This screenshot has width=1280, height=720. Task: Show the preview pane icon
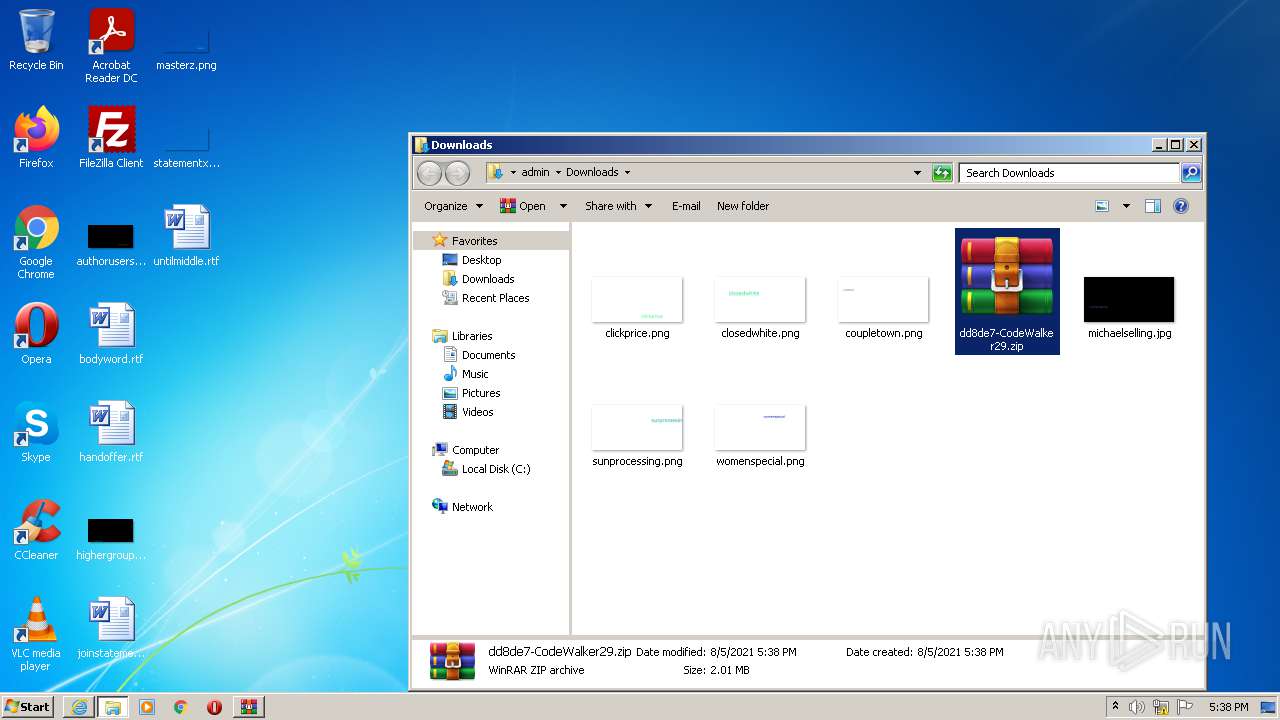1152,206
